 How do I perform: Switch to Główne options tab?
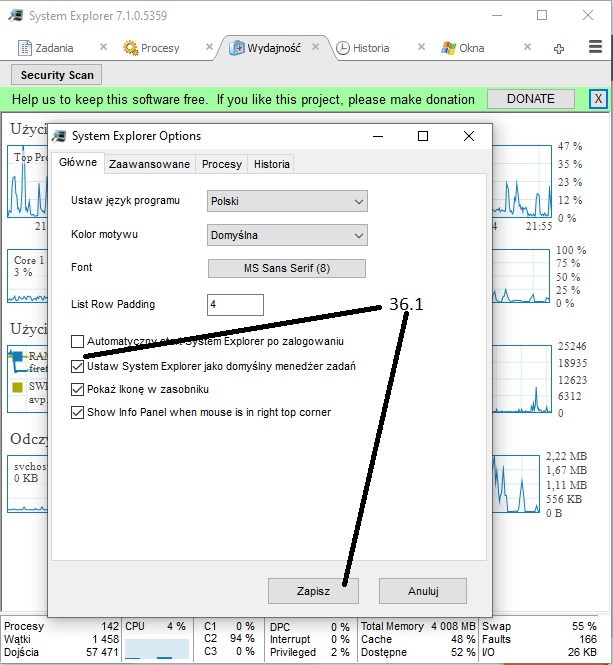(x=78, y=162)
